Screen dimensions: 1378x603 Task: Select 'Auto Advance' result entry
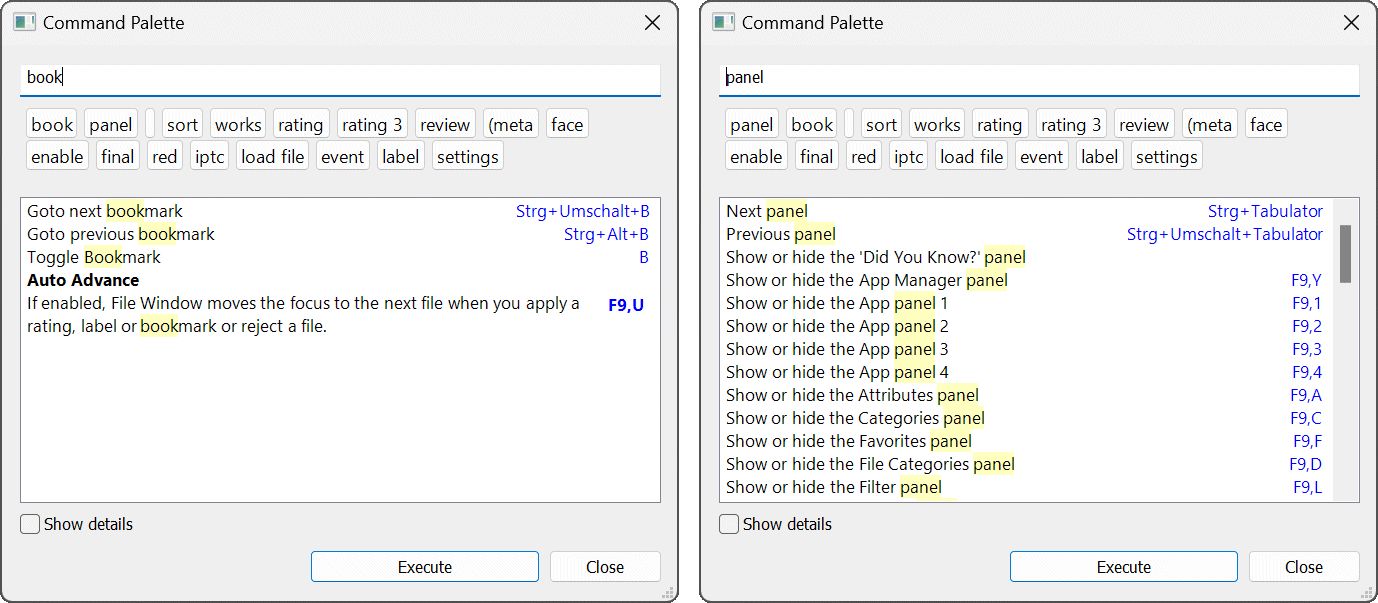pos(339,303)
